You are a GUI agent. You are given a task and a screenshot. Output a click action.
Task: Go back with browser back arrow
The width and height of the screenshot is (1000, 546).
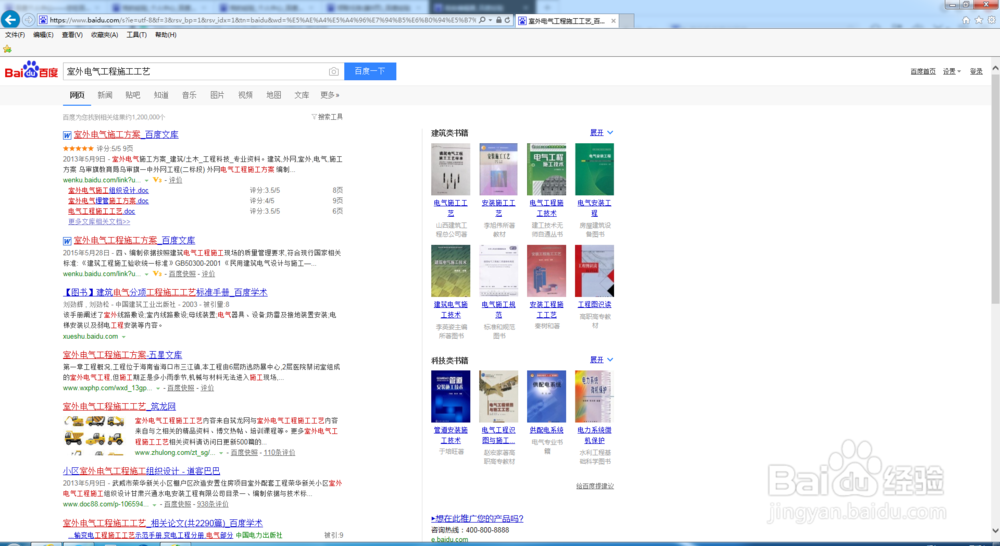coord(11,20)
